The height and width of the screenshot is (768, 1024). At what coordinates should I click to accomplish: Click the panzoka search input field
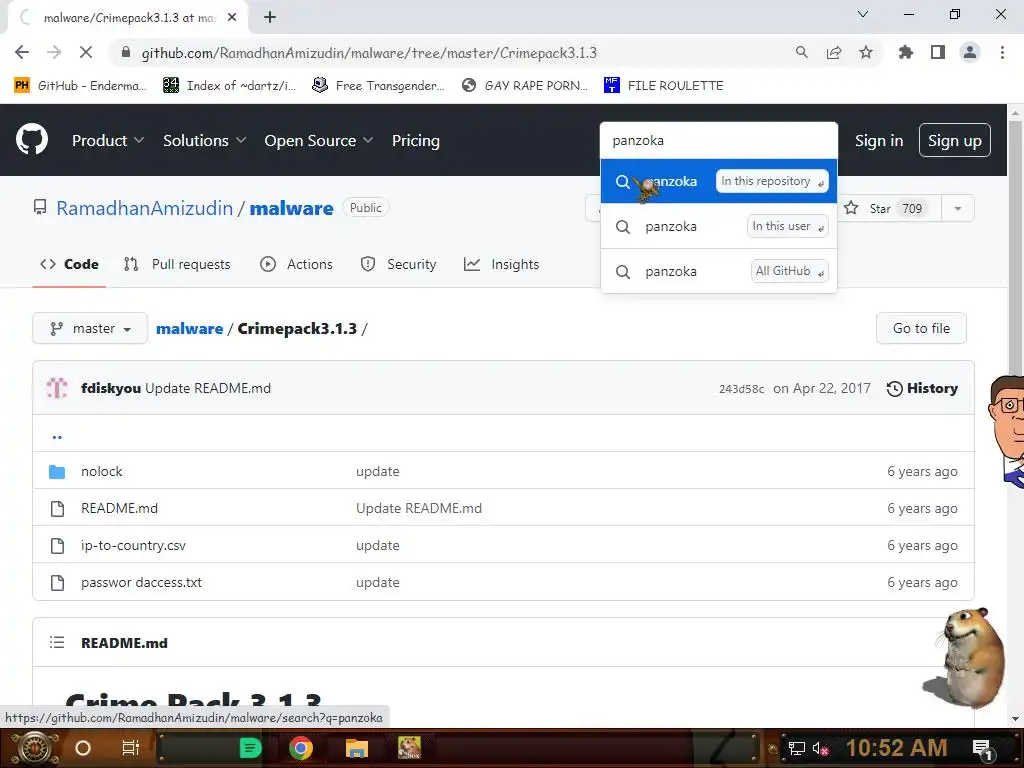pos(718,140)
